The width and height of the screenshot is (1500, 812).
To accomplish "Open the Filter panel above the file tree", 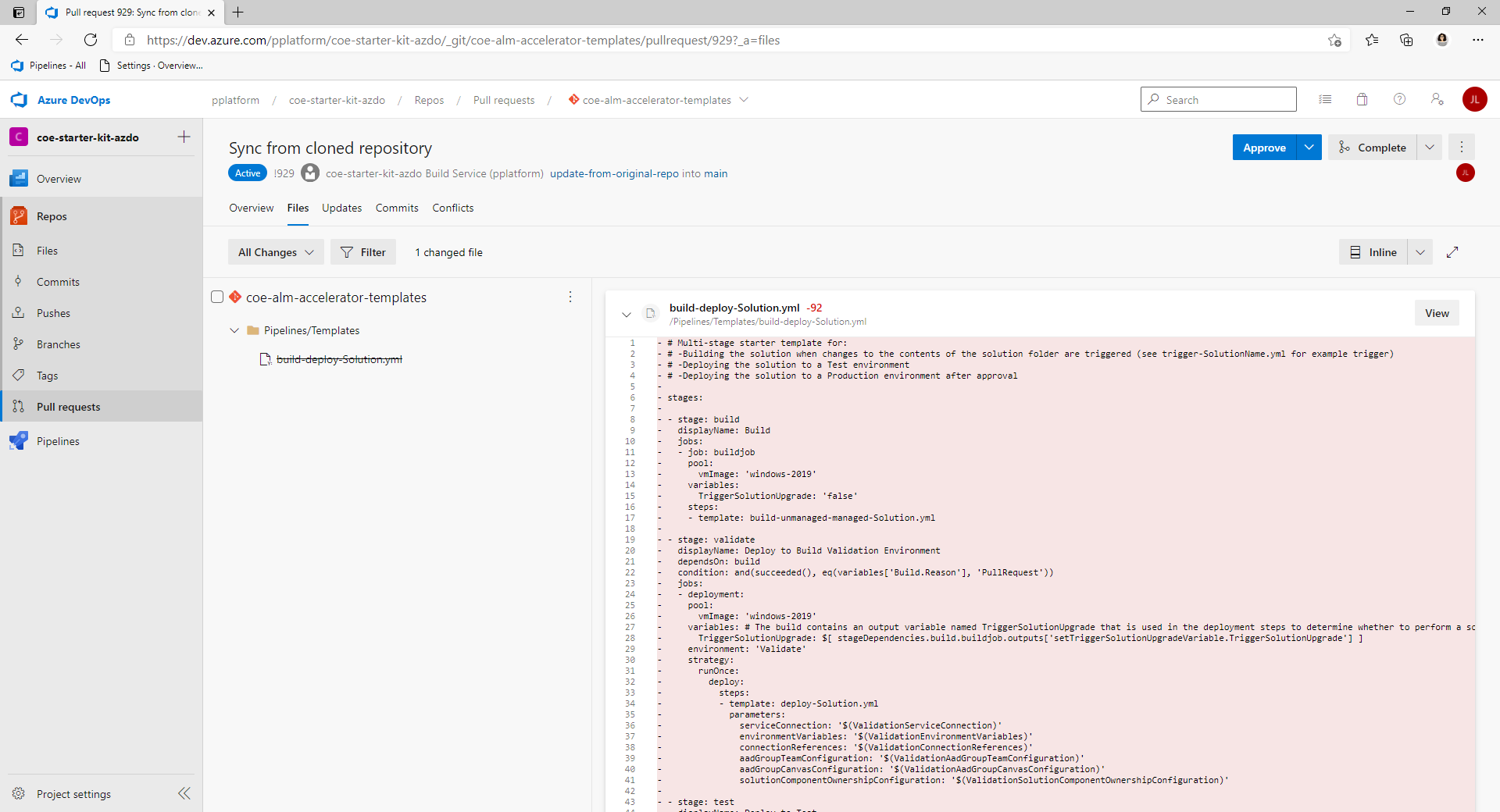I will point(362,251).
